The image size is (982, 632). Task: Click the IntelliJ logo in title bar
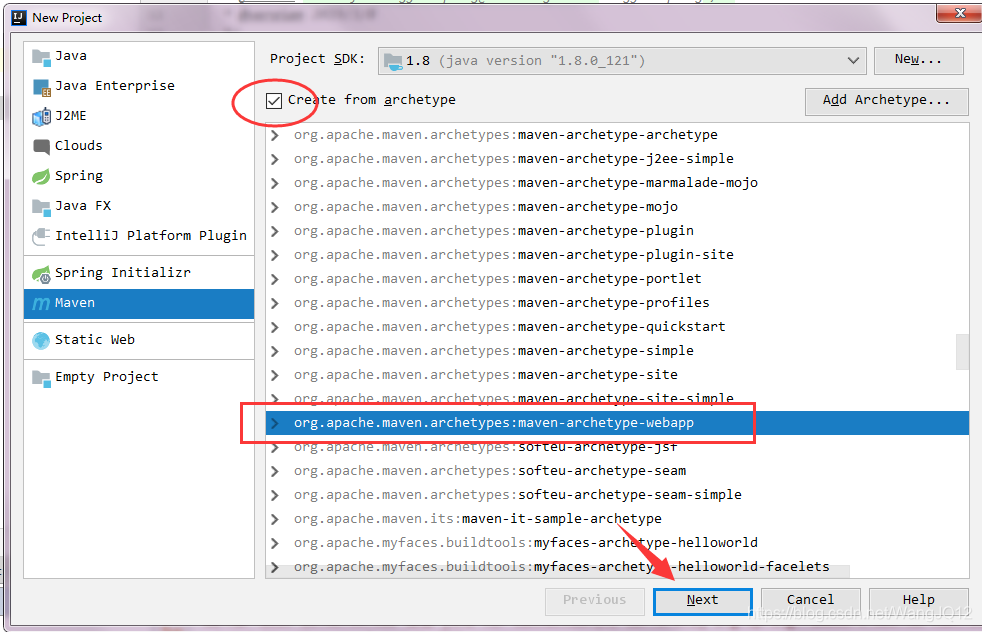click(x=19, y=18)
